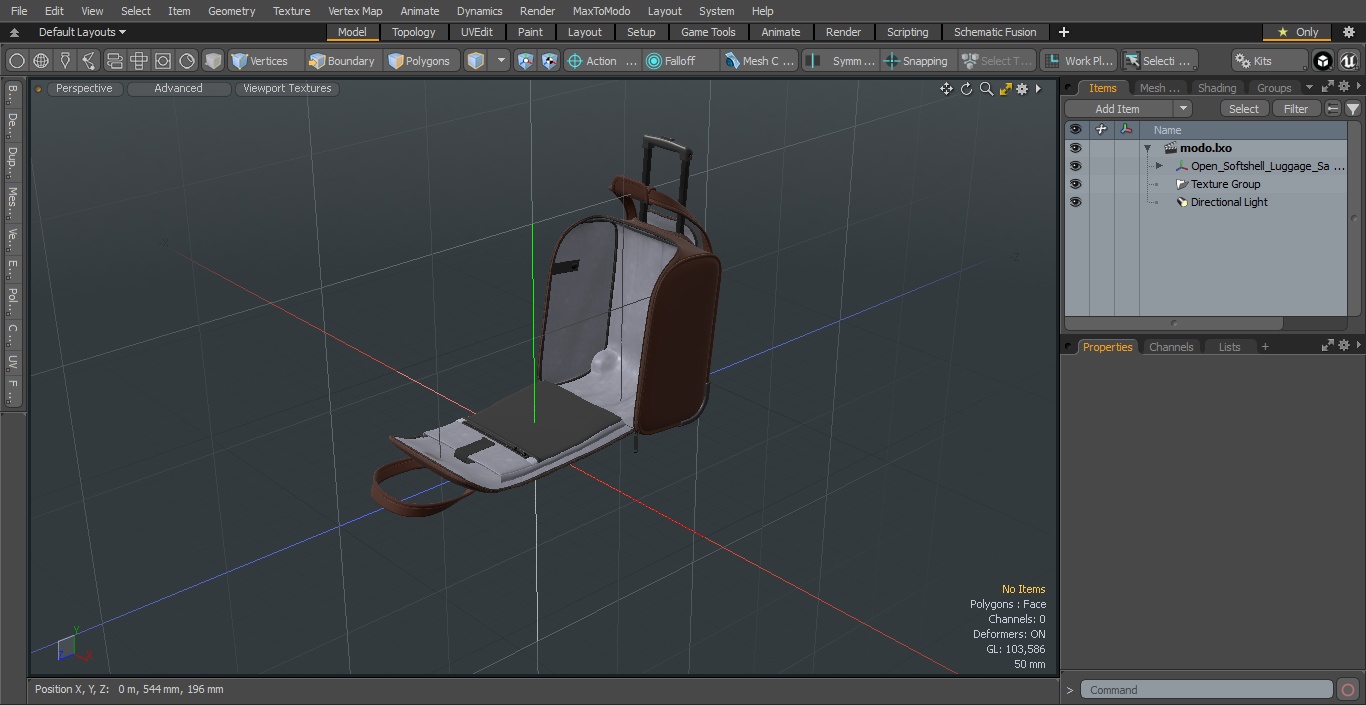Click the Select button in Items panel
The height and width of the screenshot is (705, 1366).
(x=1244, y=109)
